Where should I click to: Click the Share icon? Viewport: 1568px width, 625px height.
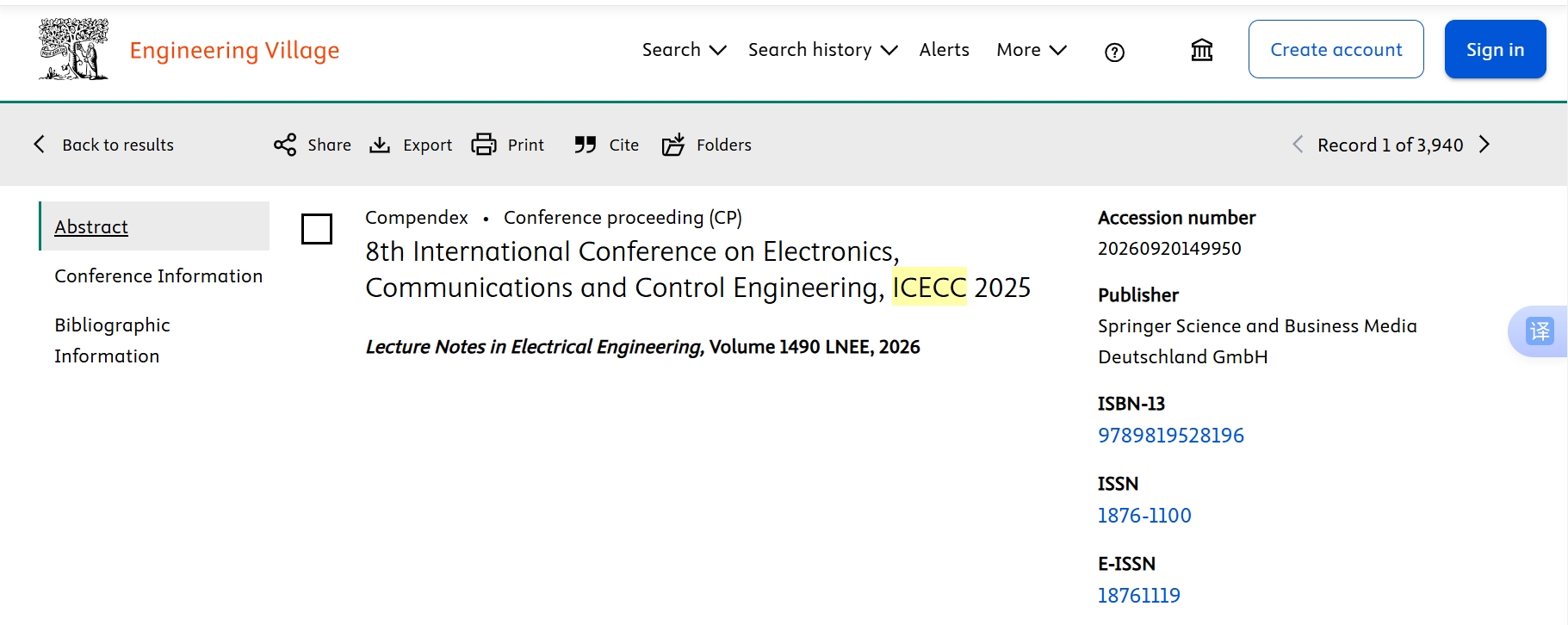285,145
